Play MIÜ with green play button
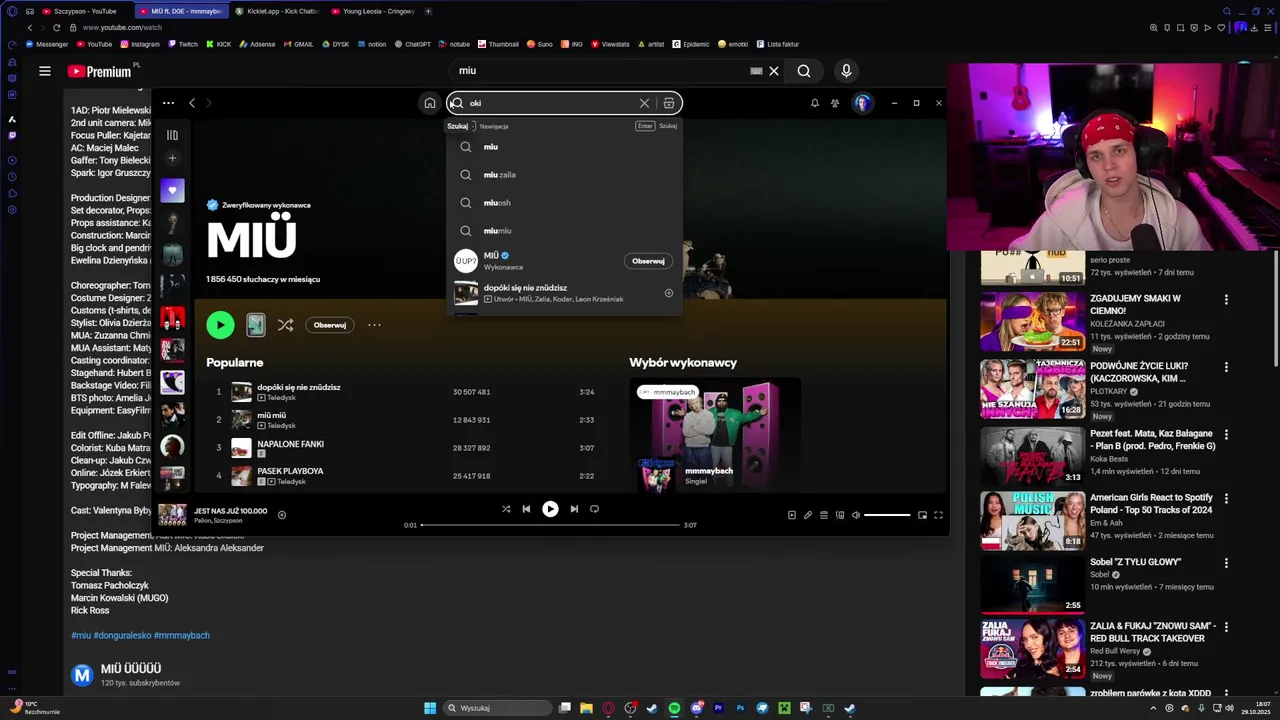Image resolution: width=1280 pixels, height=720 pixels. [220, 325]
